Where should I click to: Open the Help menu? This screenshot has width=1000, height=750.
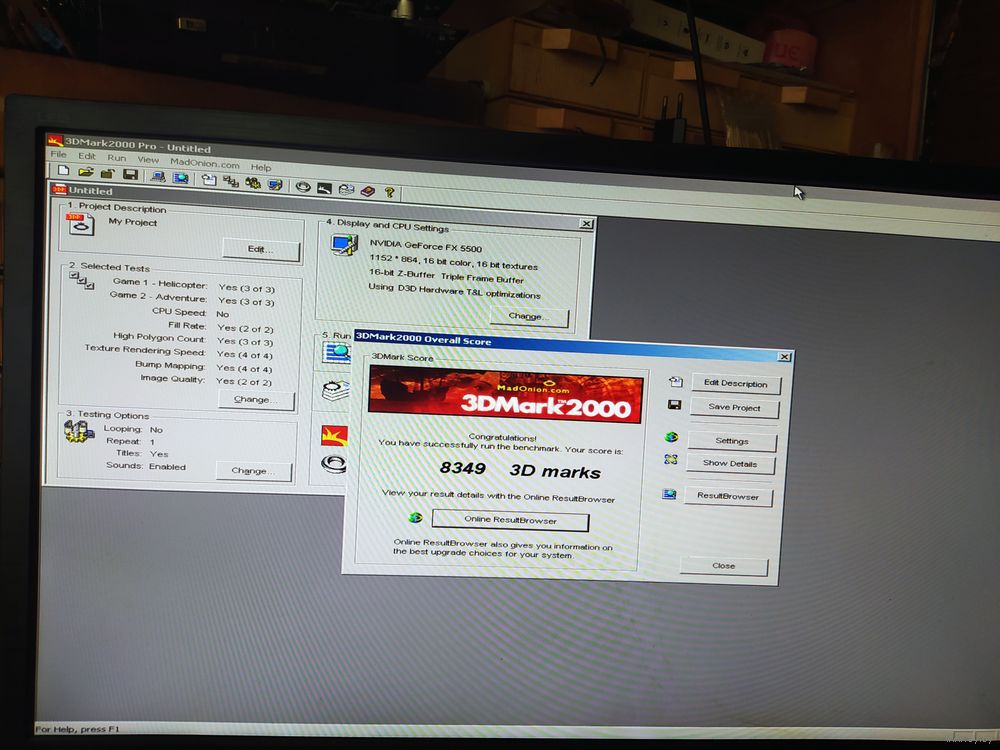point(261,167)
